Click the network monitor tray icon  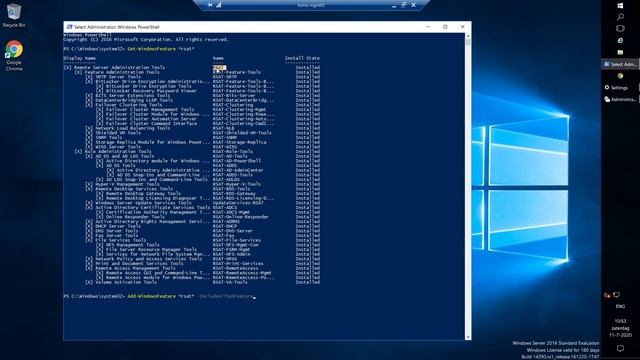[616, 295]
